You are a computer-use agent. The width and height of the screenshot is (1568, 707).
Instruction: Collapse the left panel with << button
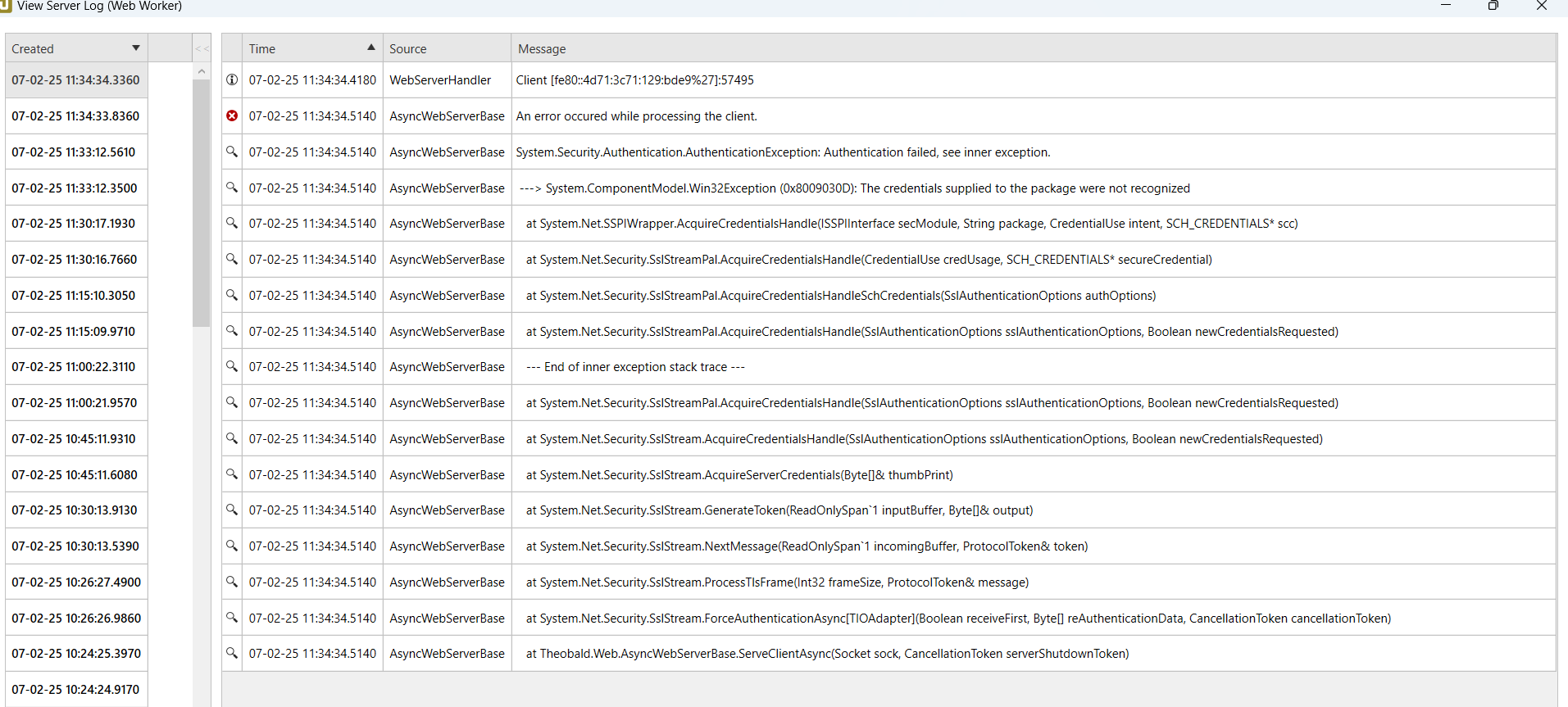pyautogui.click(x=202, y=48)
